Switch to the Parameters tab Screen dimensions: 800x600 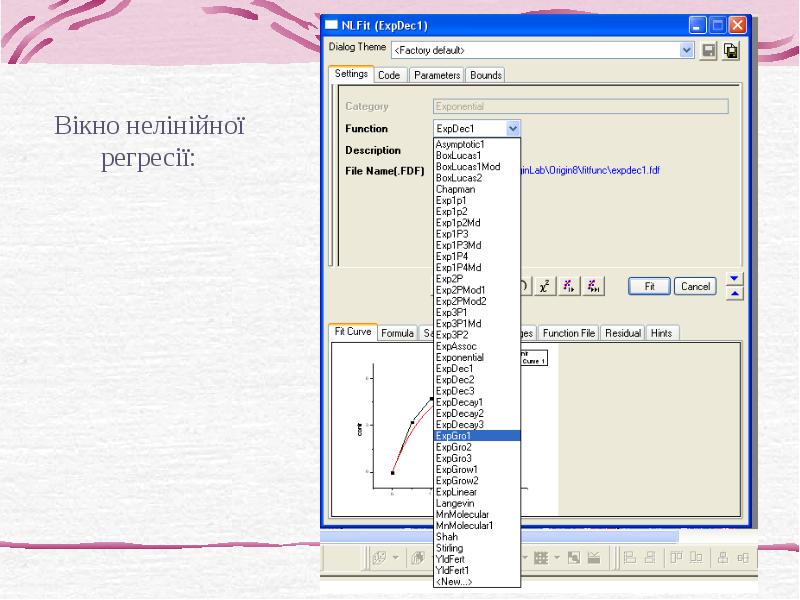click(437, 75)
